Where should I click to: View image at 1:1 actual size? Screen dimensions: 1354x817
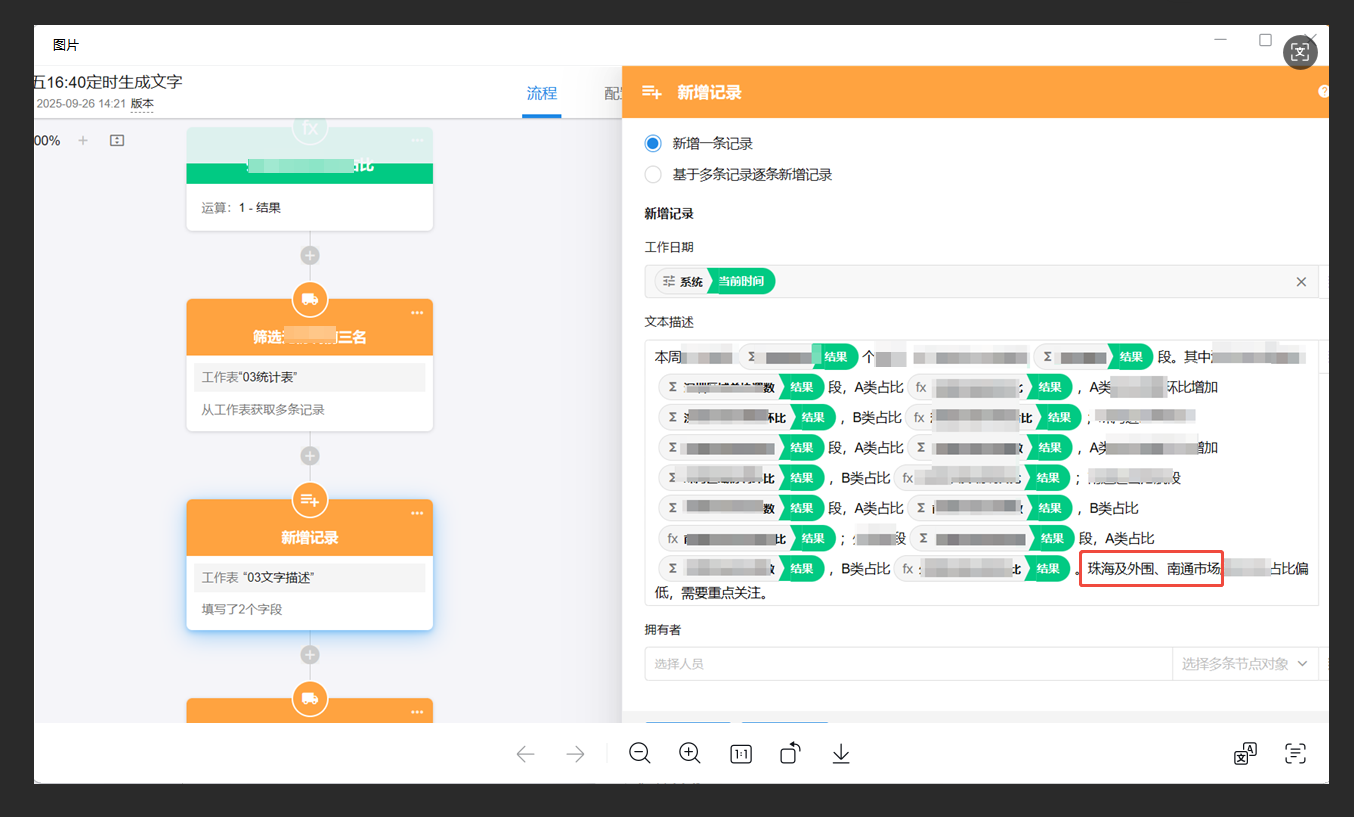pyautogui.click(x=741, y=753)
